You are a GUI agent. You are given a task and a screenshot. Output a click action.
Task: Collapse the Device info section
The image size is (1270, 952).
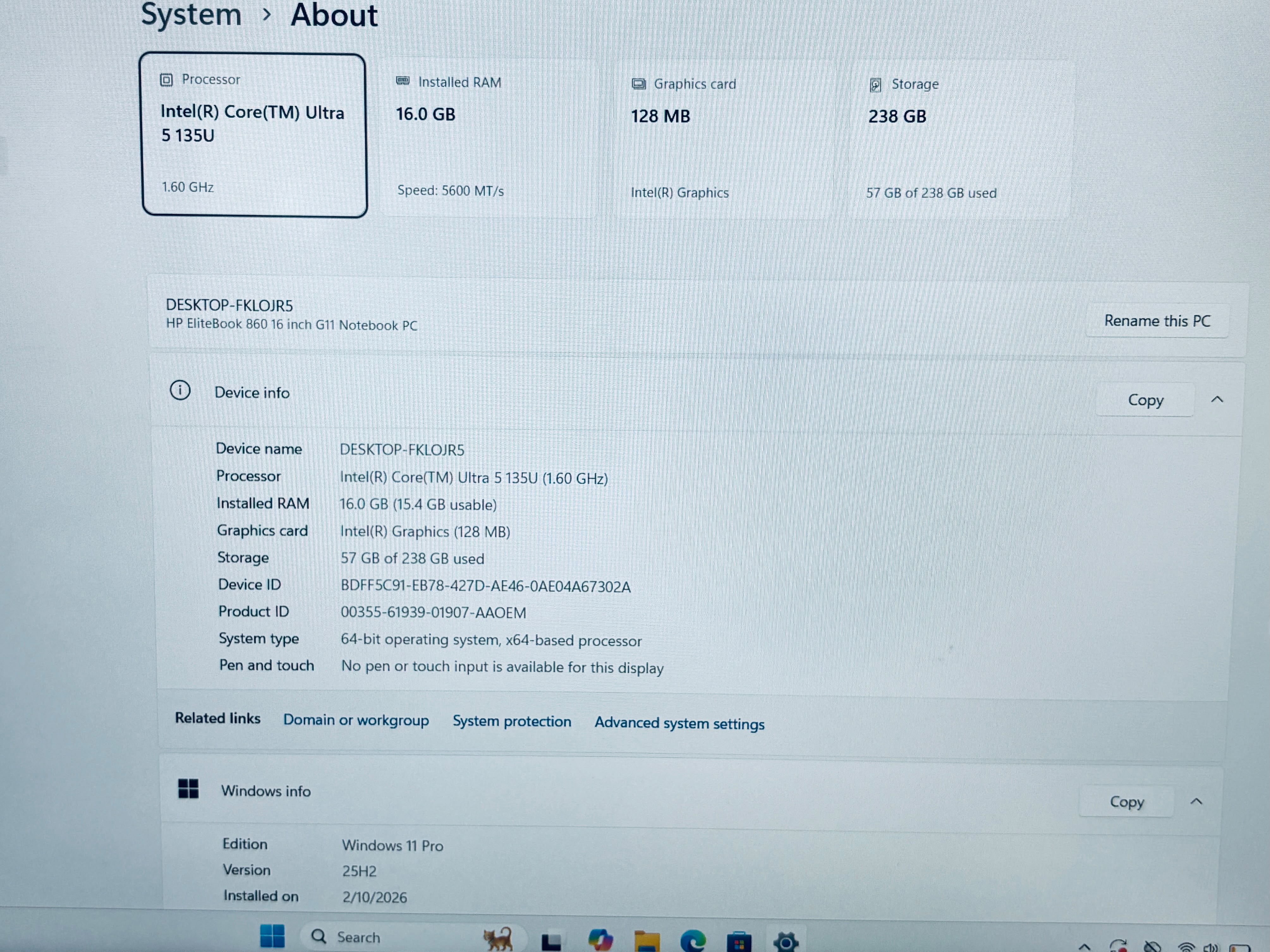(1217, 399)
